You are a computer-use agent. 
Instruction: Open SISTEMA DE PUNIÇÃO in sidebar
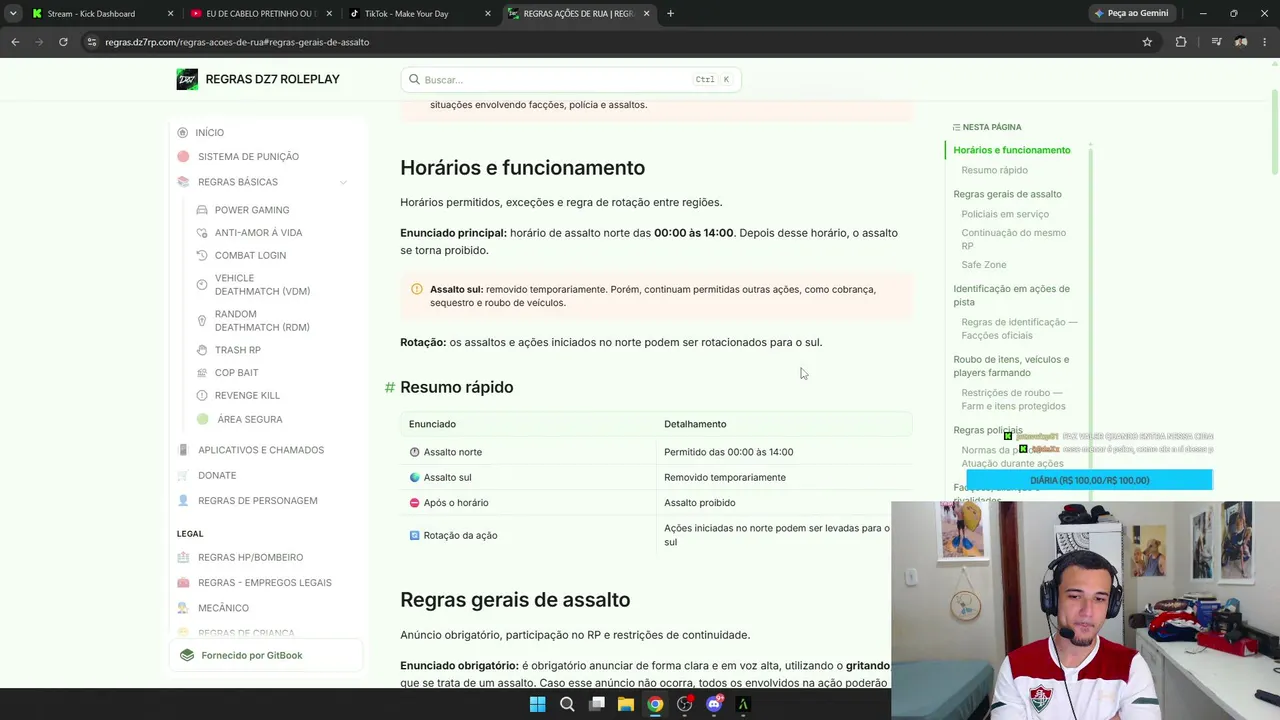click(248, 157)
